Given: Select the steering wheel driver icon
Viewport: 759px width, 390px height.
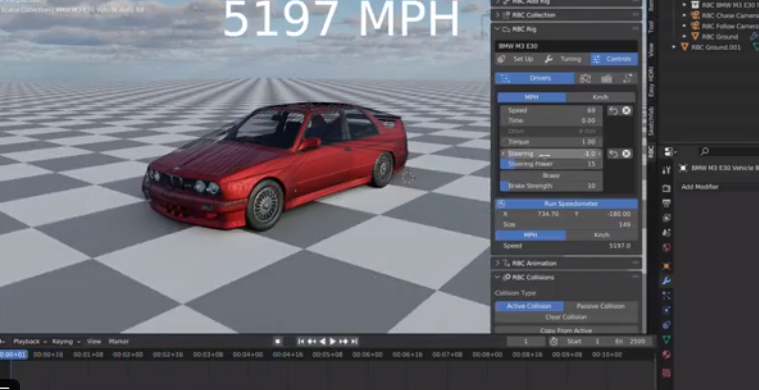Looking at the screenshot, I should tap(585, 78).
